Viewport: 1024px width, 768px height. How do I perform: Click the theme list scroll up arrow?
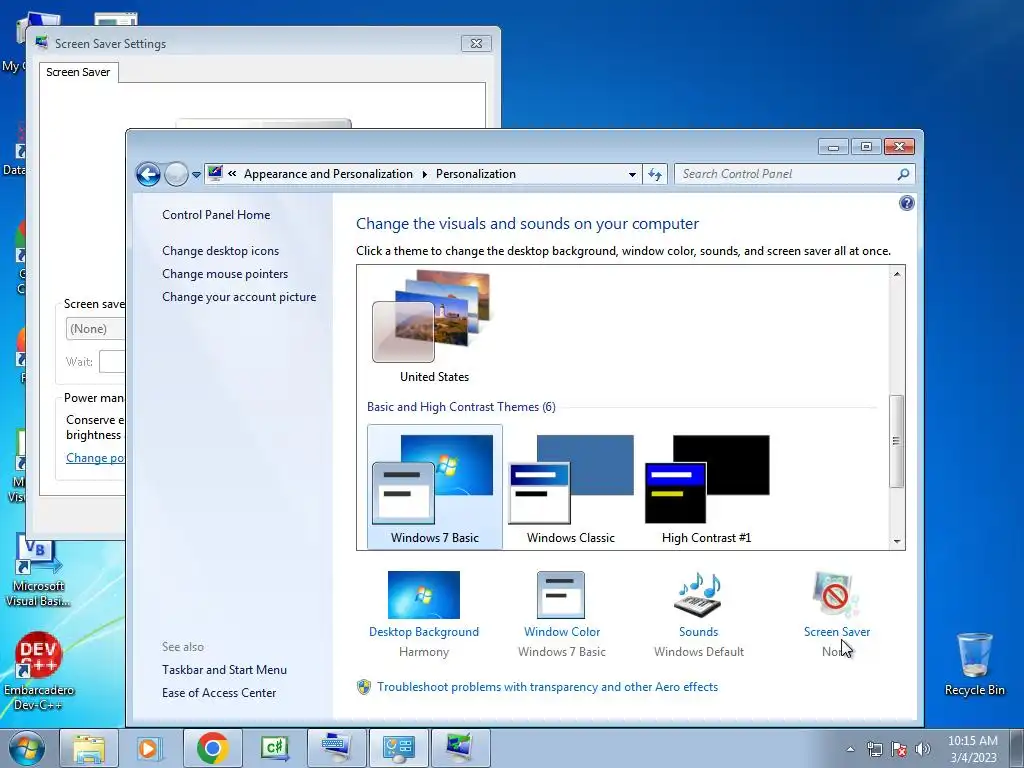pyautogui.click(x=897, y=274)
